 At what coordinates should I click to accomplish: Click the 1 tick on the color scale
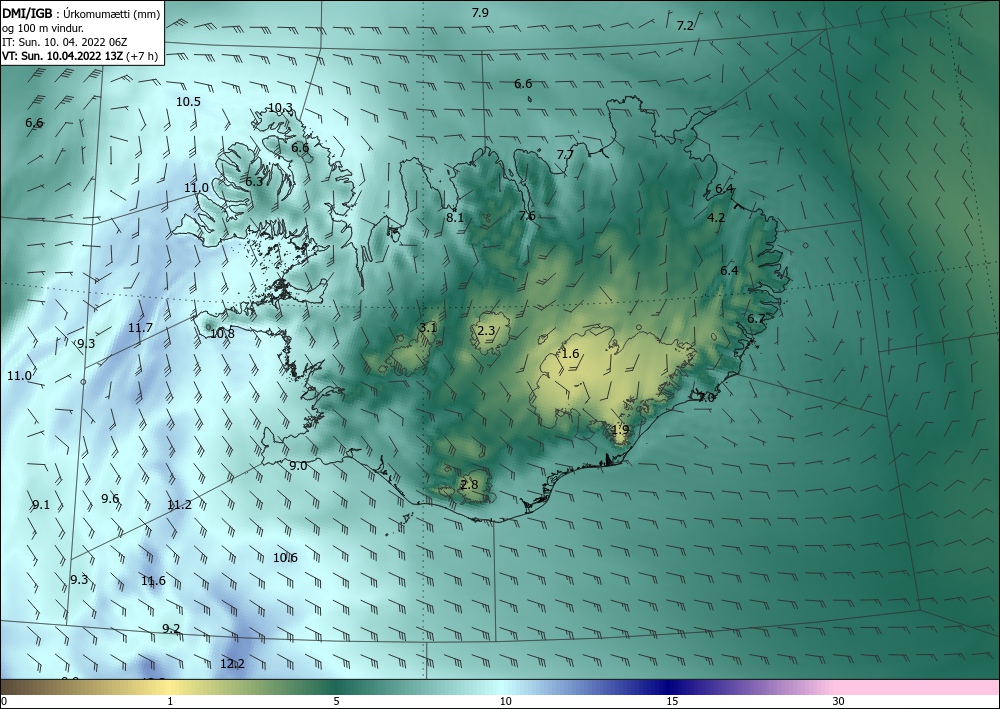pos(170,701)
